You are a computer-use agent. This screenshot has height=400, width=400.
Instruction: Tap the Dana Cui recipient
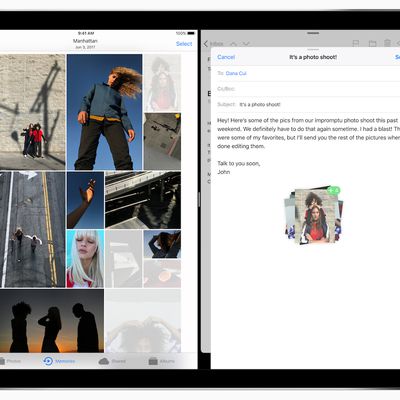236,73
